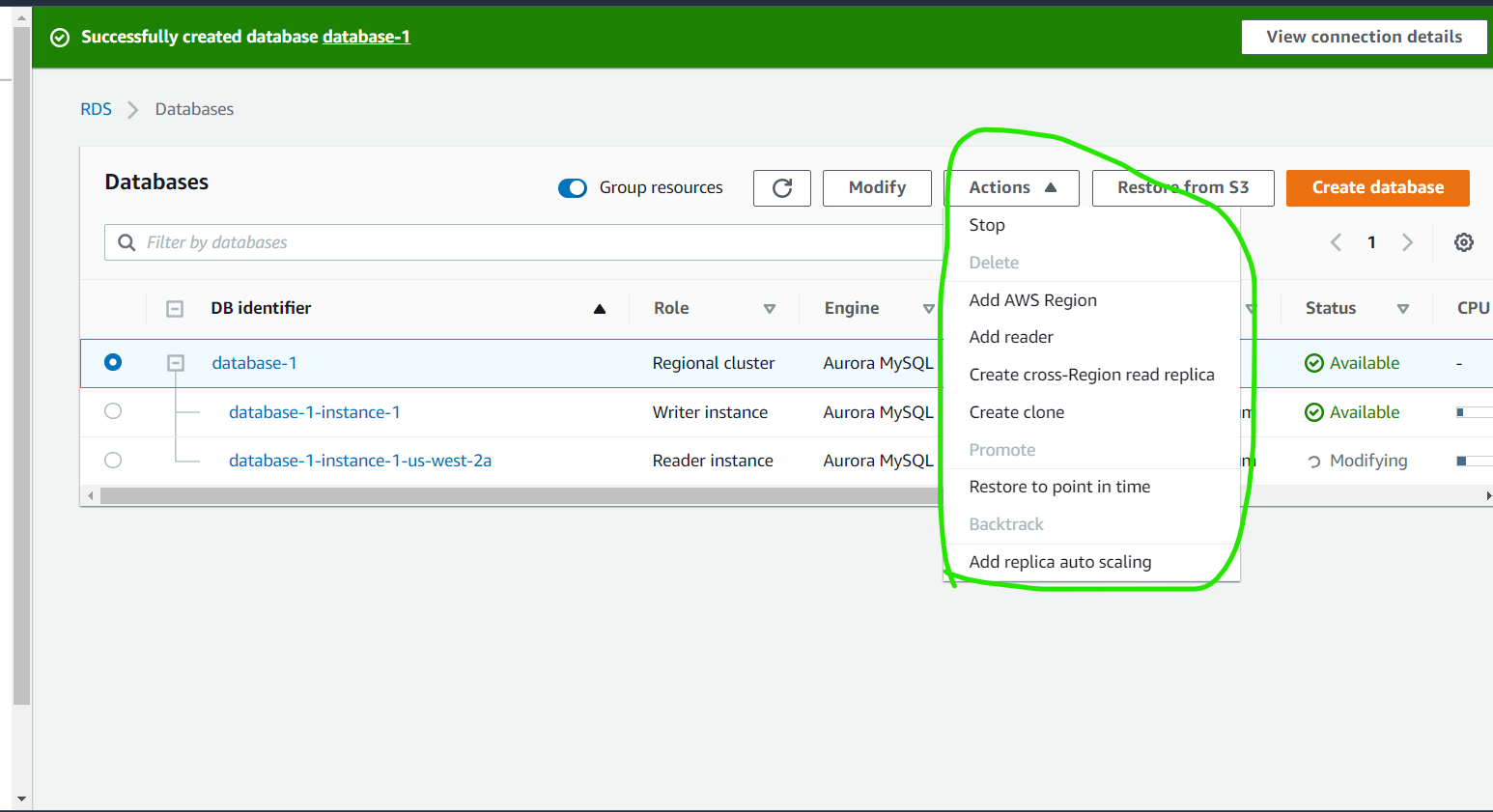Enable the Group resources toggle

tap(573, 188)
